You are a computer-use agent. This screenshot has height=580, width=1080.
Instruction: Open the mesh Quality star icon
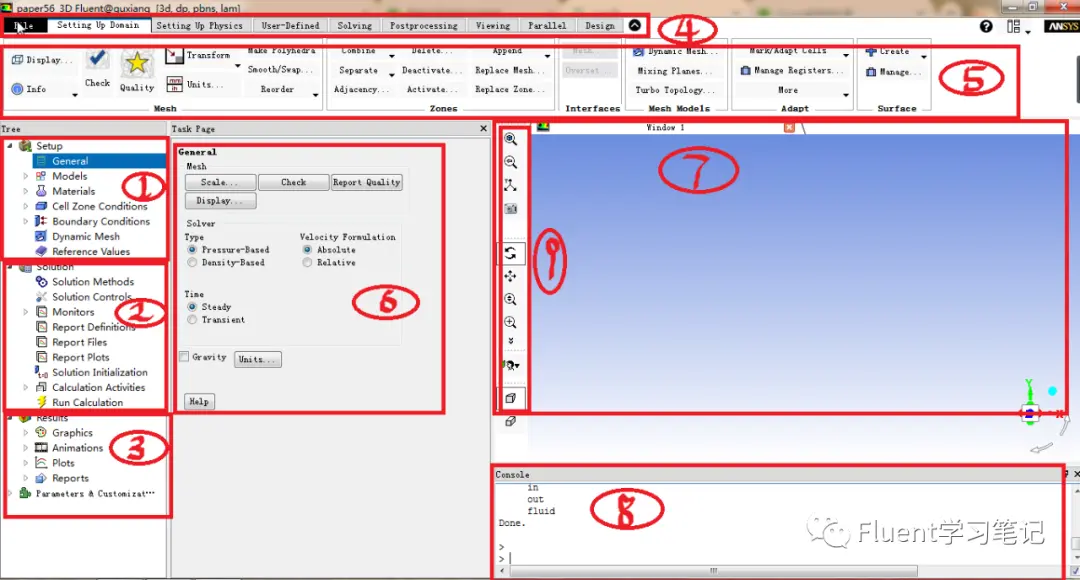click(136, 63)
